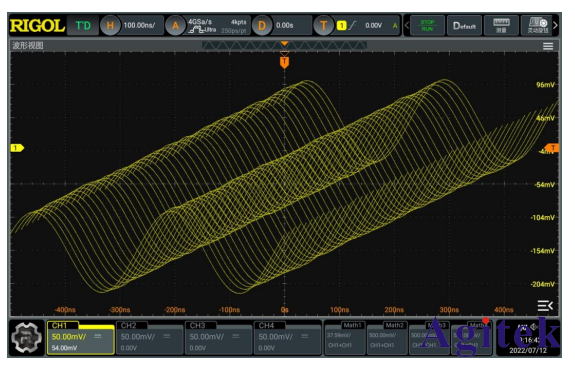Open the flex knob icon button

[537, 26]
